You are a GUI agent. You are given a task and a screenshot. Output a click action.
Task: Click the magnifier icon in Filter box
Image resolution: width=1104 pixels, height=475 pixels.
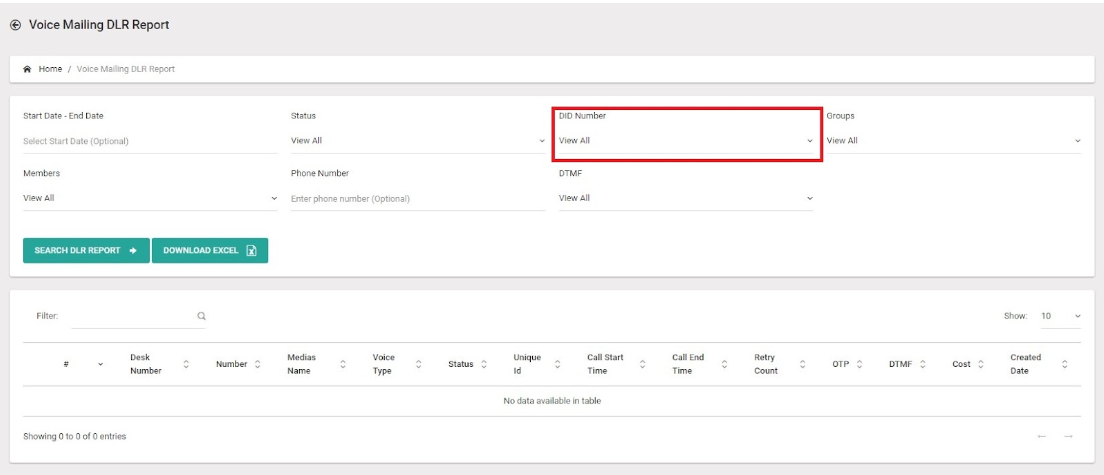pos(201,317)
